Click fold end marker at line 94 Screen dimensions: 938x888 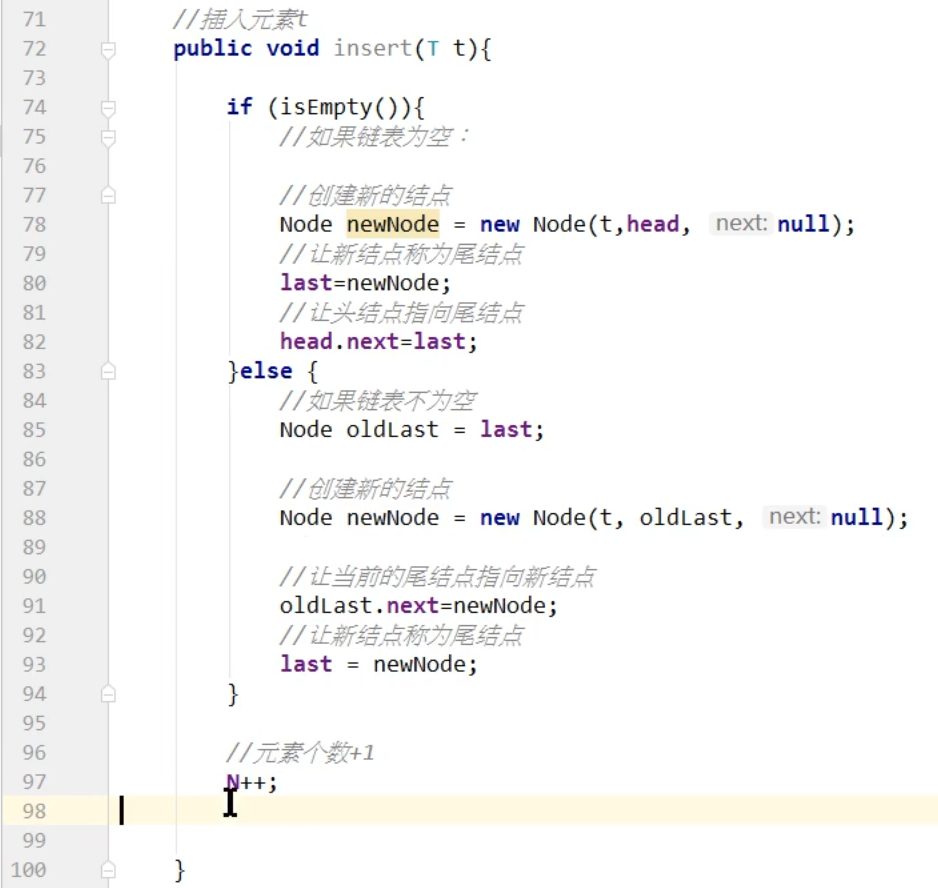[108, 694]
